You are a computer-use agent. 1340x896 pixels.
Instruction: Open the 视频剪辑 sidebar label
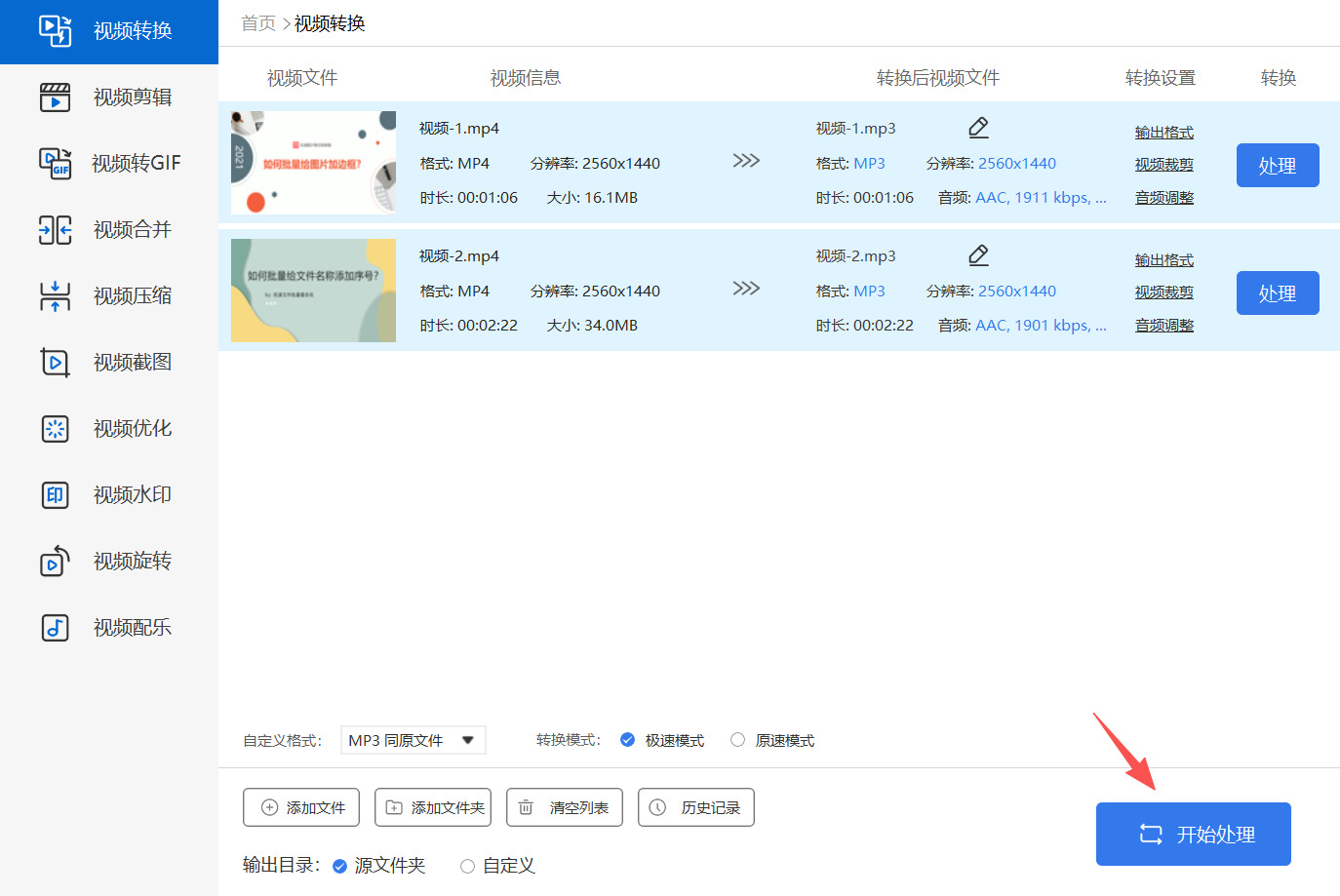133,97
